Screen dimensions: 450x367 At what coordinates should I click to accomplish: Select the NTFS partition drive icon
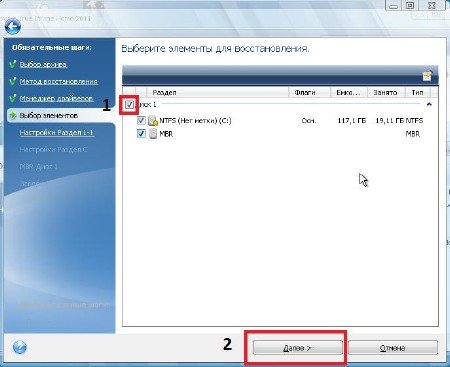coord(153,120)
